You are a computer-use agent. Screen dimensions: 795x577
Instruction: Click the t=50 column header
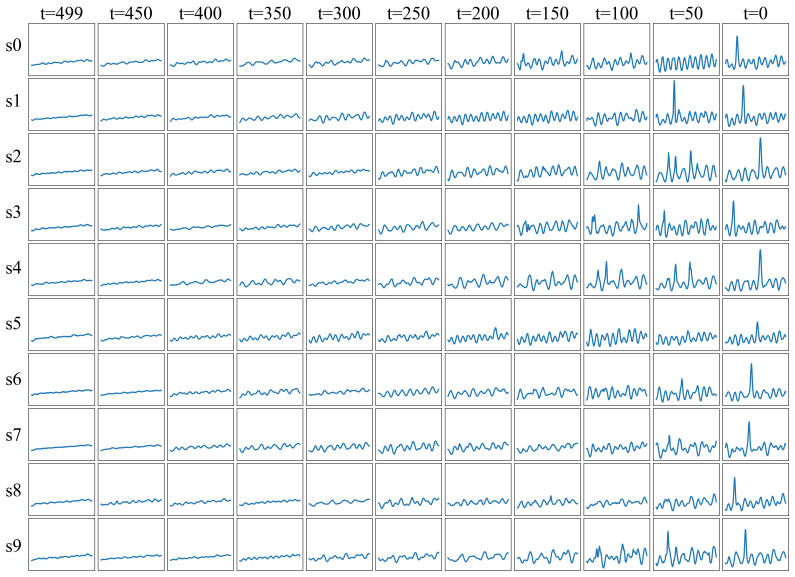[x=686, y=13]
